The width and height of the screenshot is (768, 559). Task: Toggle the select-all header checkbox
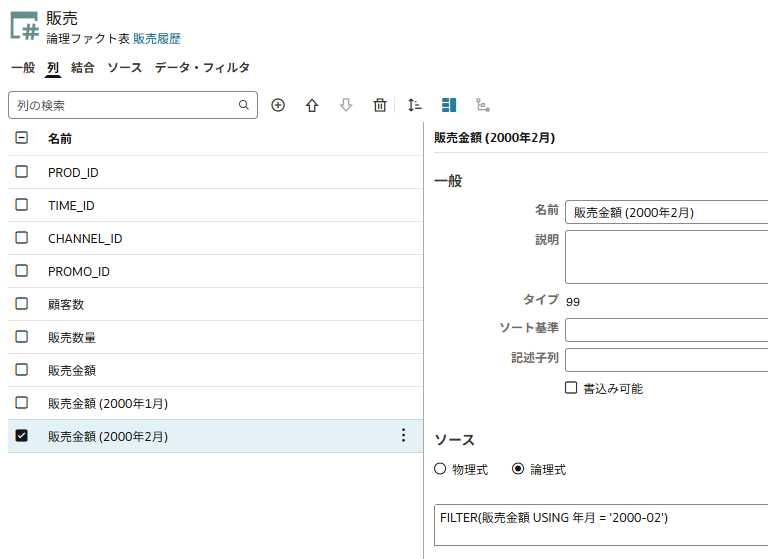22,138
